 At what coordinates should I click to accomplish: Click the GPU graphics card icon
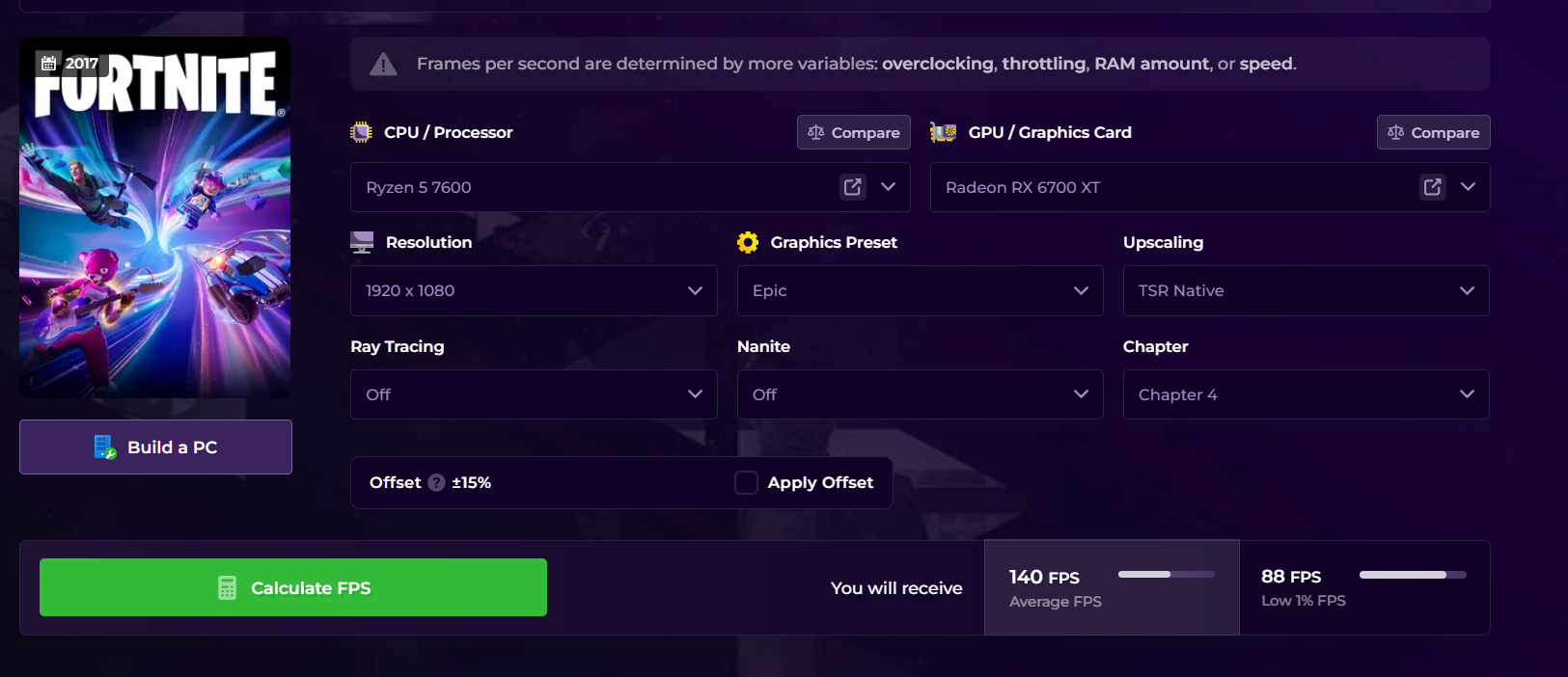[943, 132]
